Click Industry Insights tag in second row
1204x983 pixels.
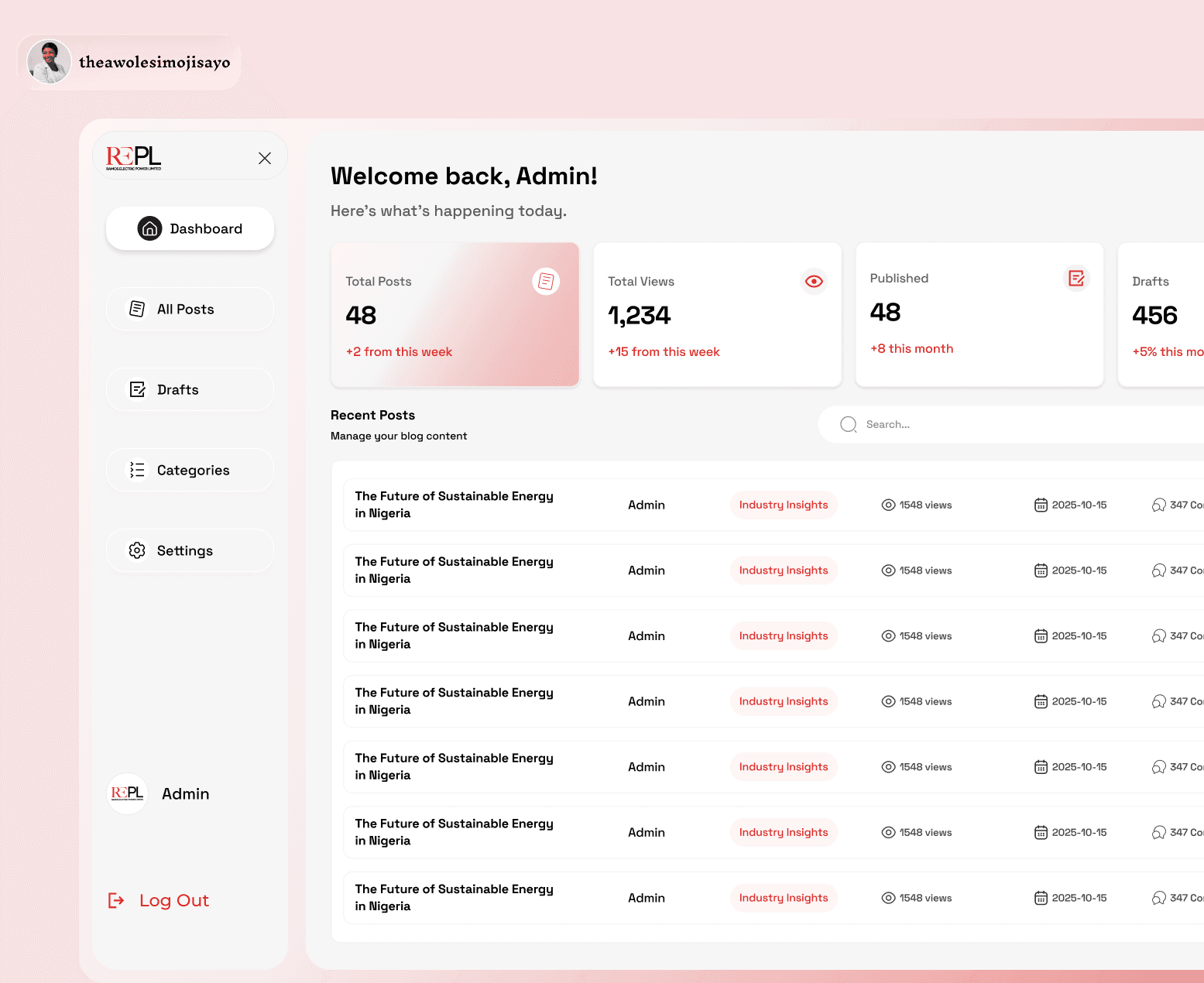coord(784,570)
